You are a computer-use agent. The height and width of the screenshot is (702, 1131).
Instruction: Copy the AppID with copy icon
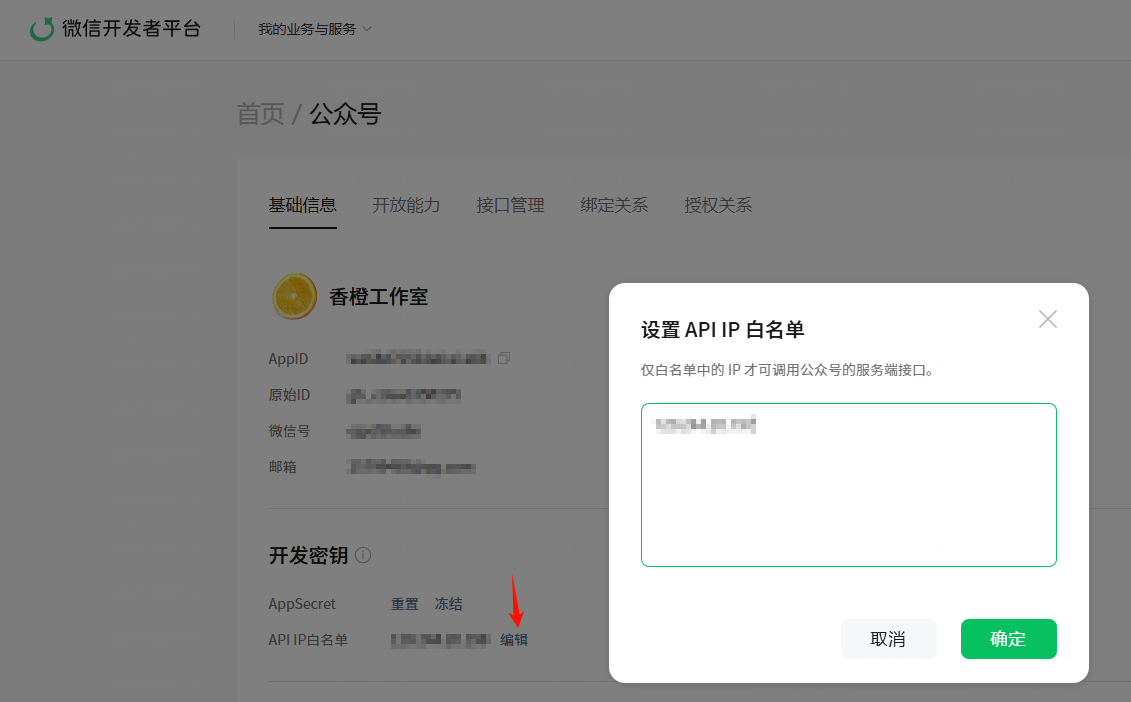coord(504,358)
